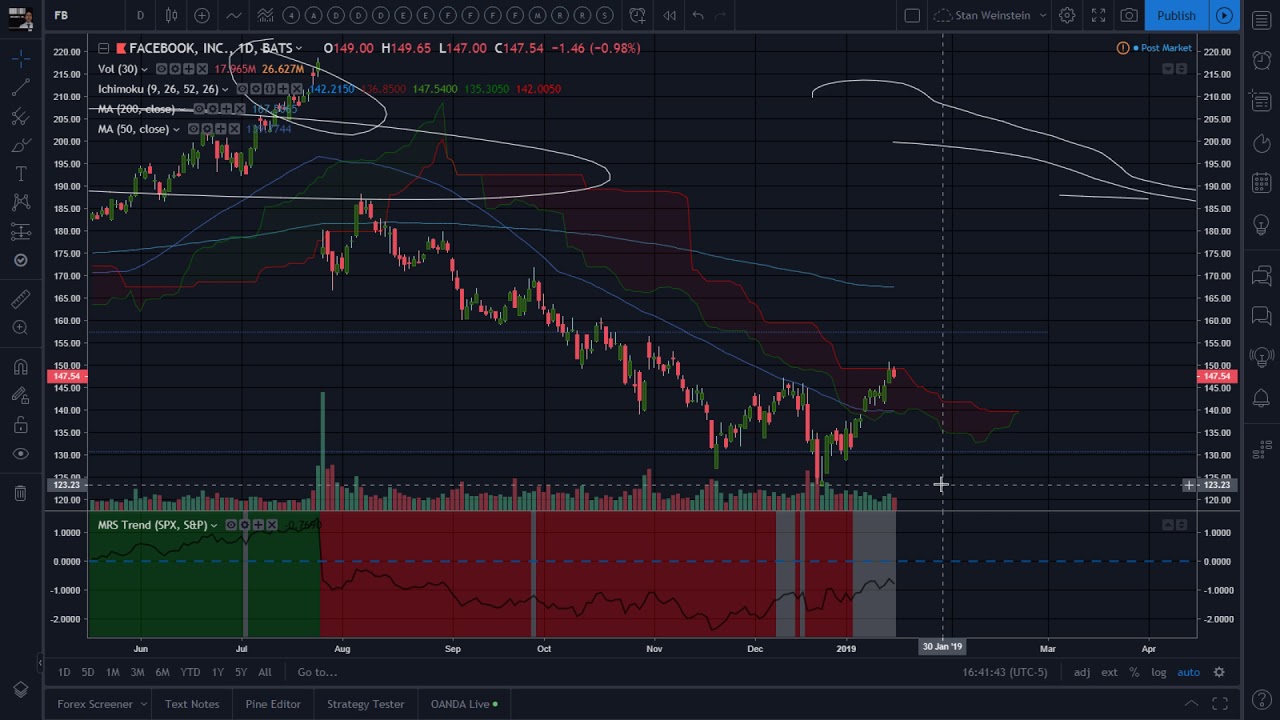Open bar replay mode
This screenshot has height=720, width=1280.
click(x=669, y=15)
